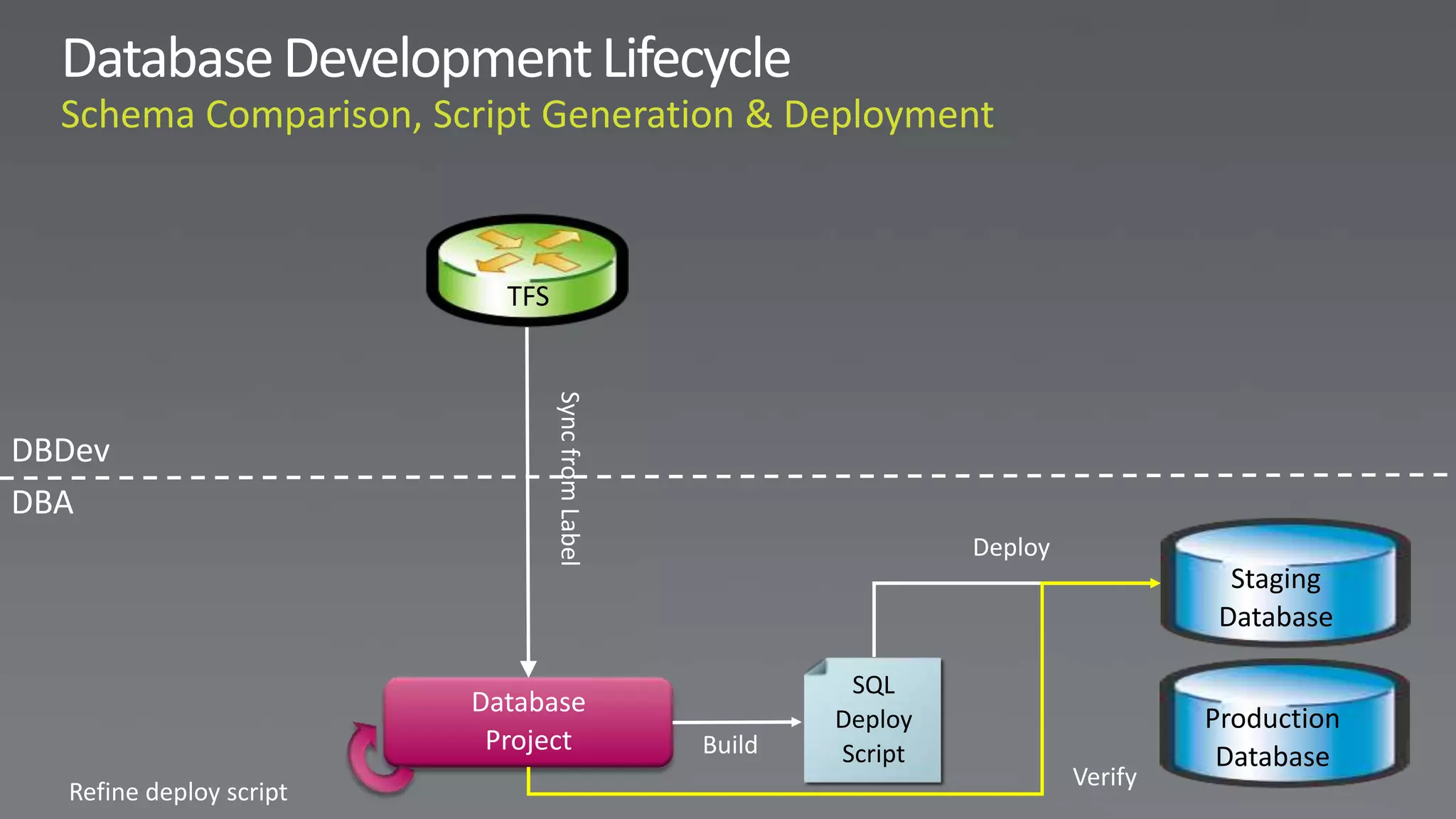
Task: Click the "Database Development Lifecycle" title
Action: (426, 58)
